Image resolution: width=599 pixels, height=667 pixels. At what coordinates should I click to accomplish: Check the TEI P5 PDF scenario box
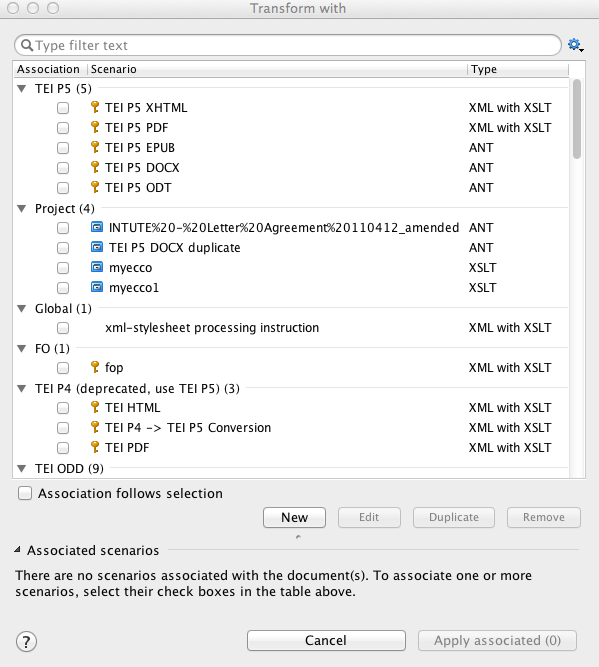(x=63, y=128)
